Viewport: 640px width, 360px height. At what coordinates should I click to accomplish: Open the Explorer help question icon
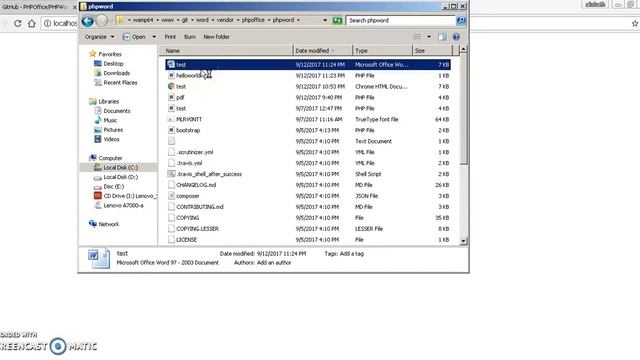click(x=456, y=37)
